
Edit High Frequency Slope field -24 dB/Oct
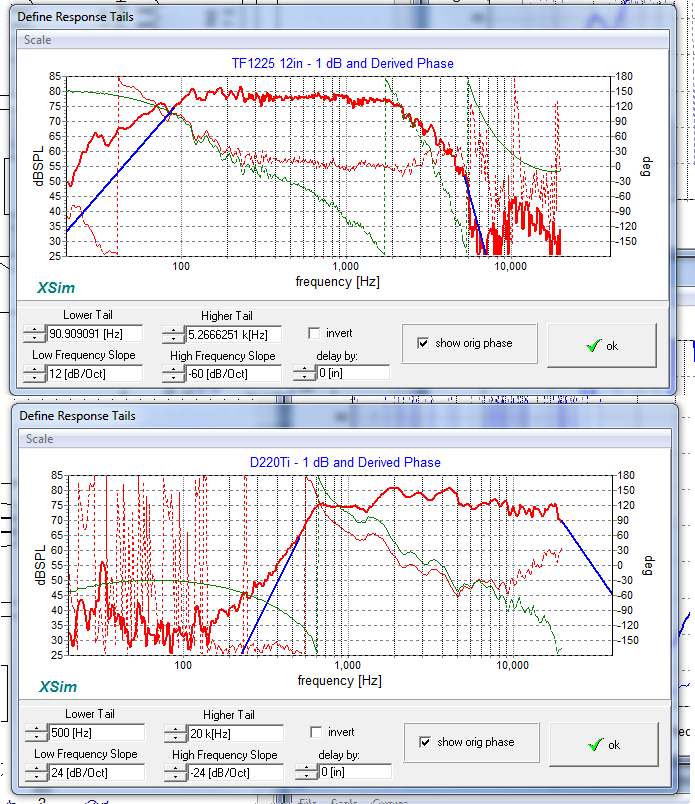235,773
